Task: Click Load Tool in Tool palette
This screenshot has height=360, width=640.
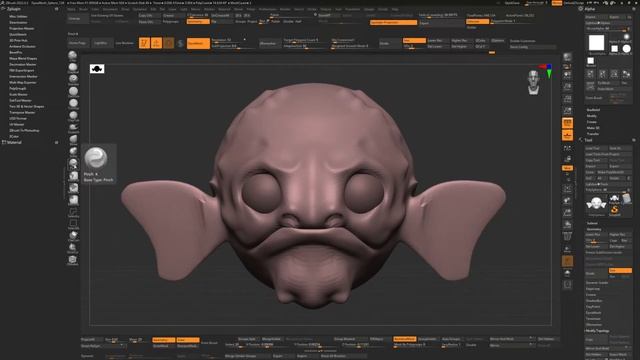Action: [x=596, y=148]
